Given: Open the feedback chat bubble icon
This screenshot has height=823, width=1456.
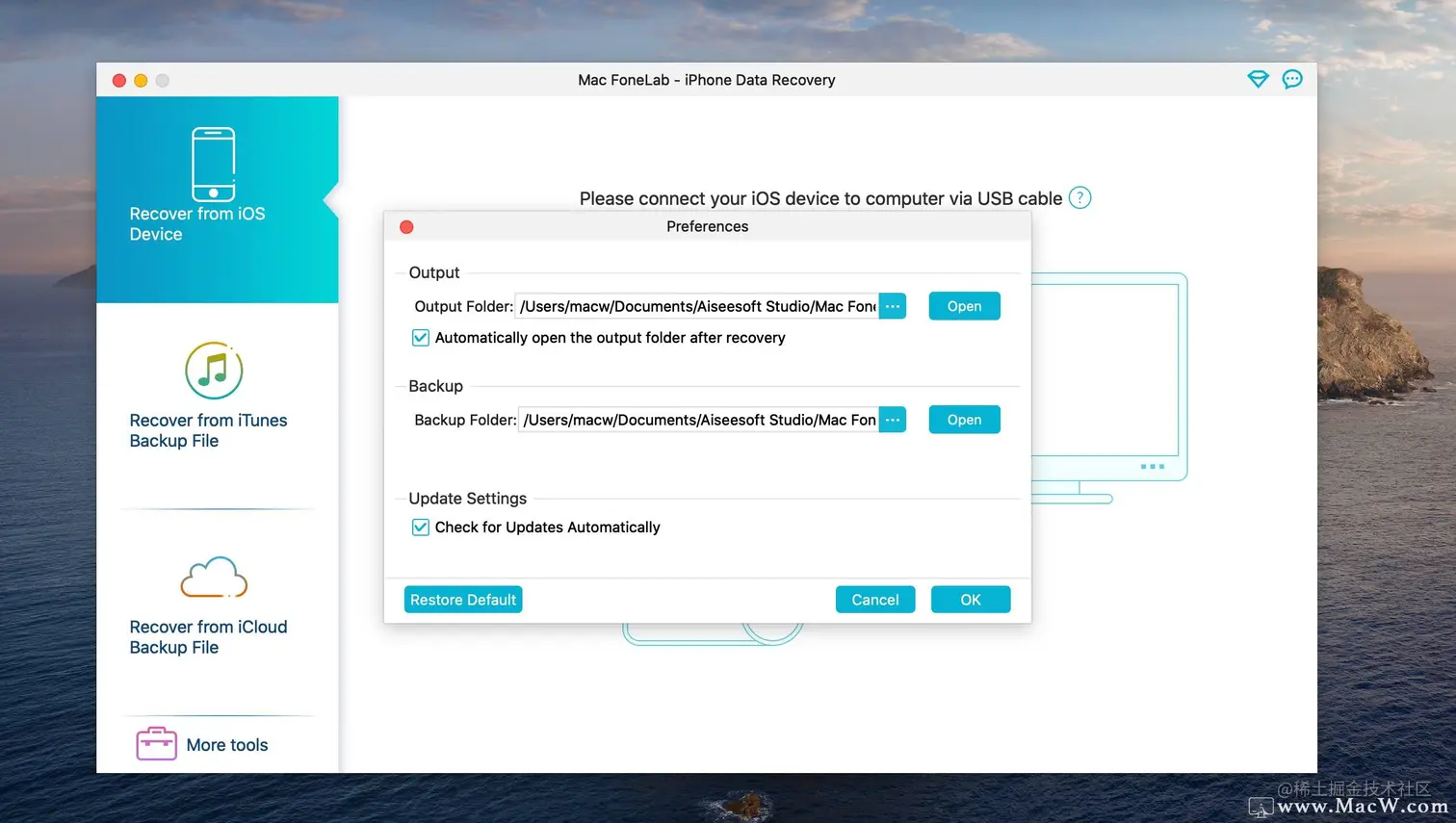Looking at the screenshot, I should coord(1292,79).
